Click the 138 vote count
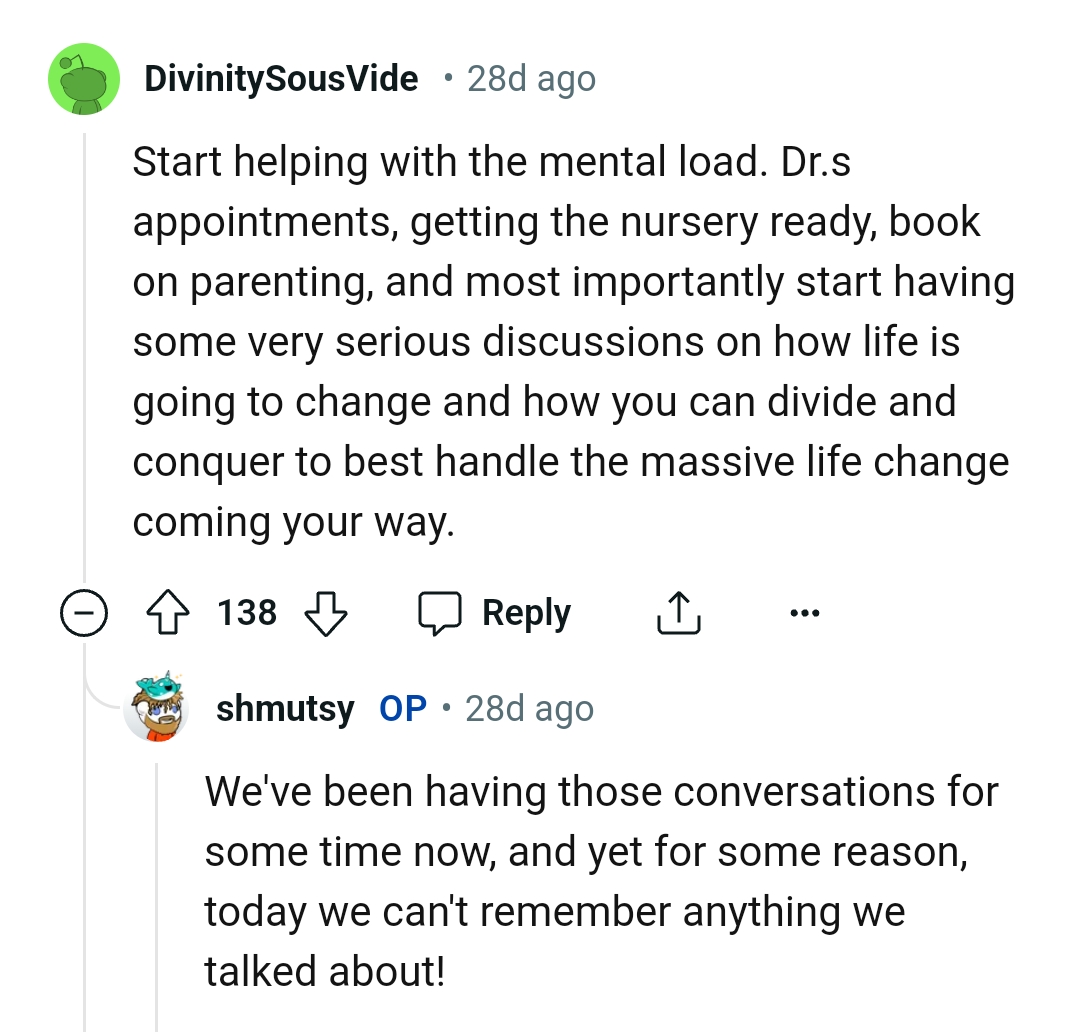The image size is (1080, 1032). 247,613
